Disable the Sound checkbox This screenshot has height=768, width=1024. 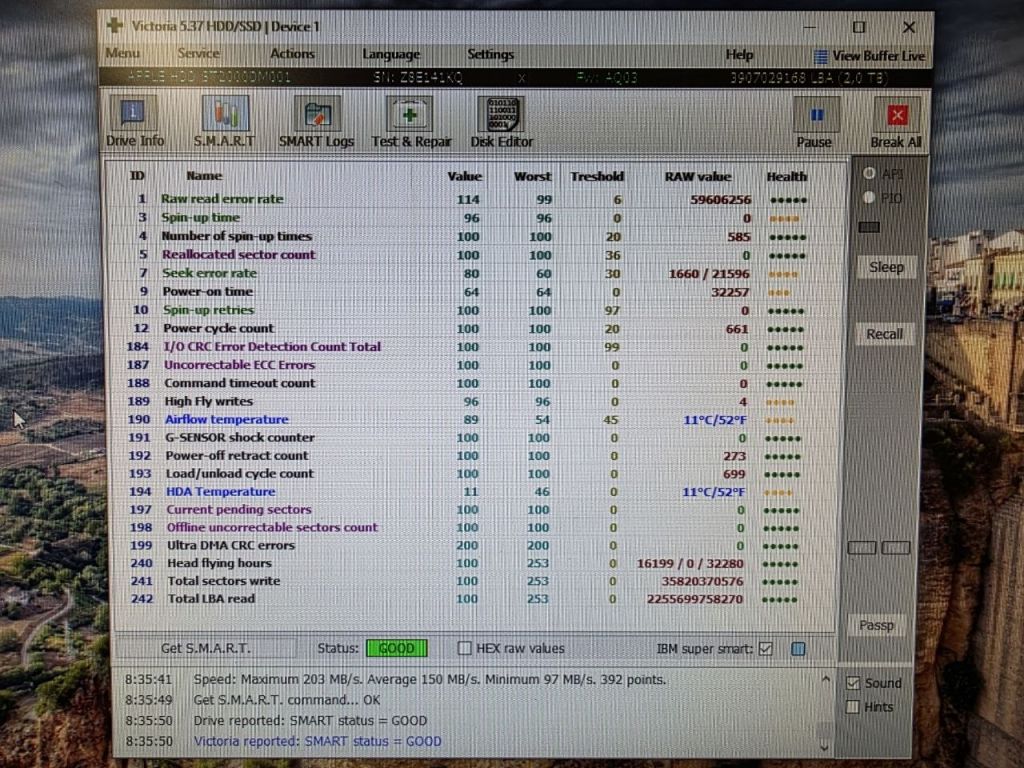(853, 683)
